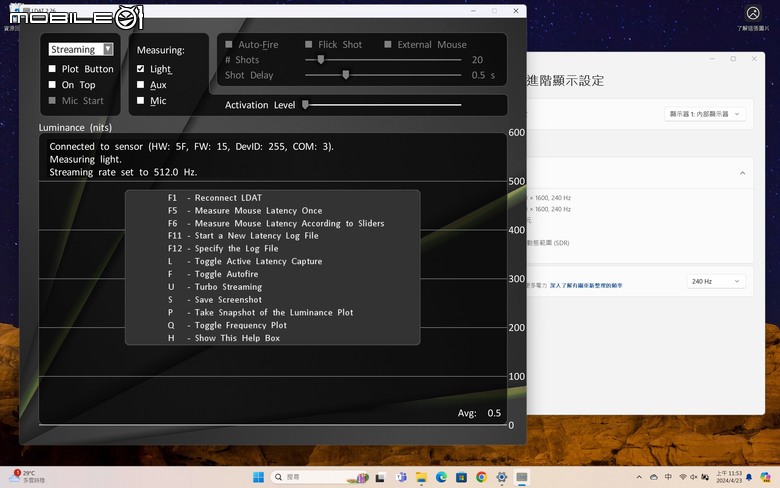This screenshot has height=488, width=780.
Task: Open the volume speaker tray icon
Action: click(x=693, y=477)
